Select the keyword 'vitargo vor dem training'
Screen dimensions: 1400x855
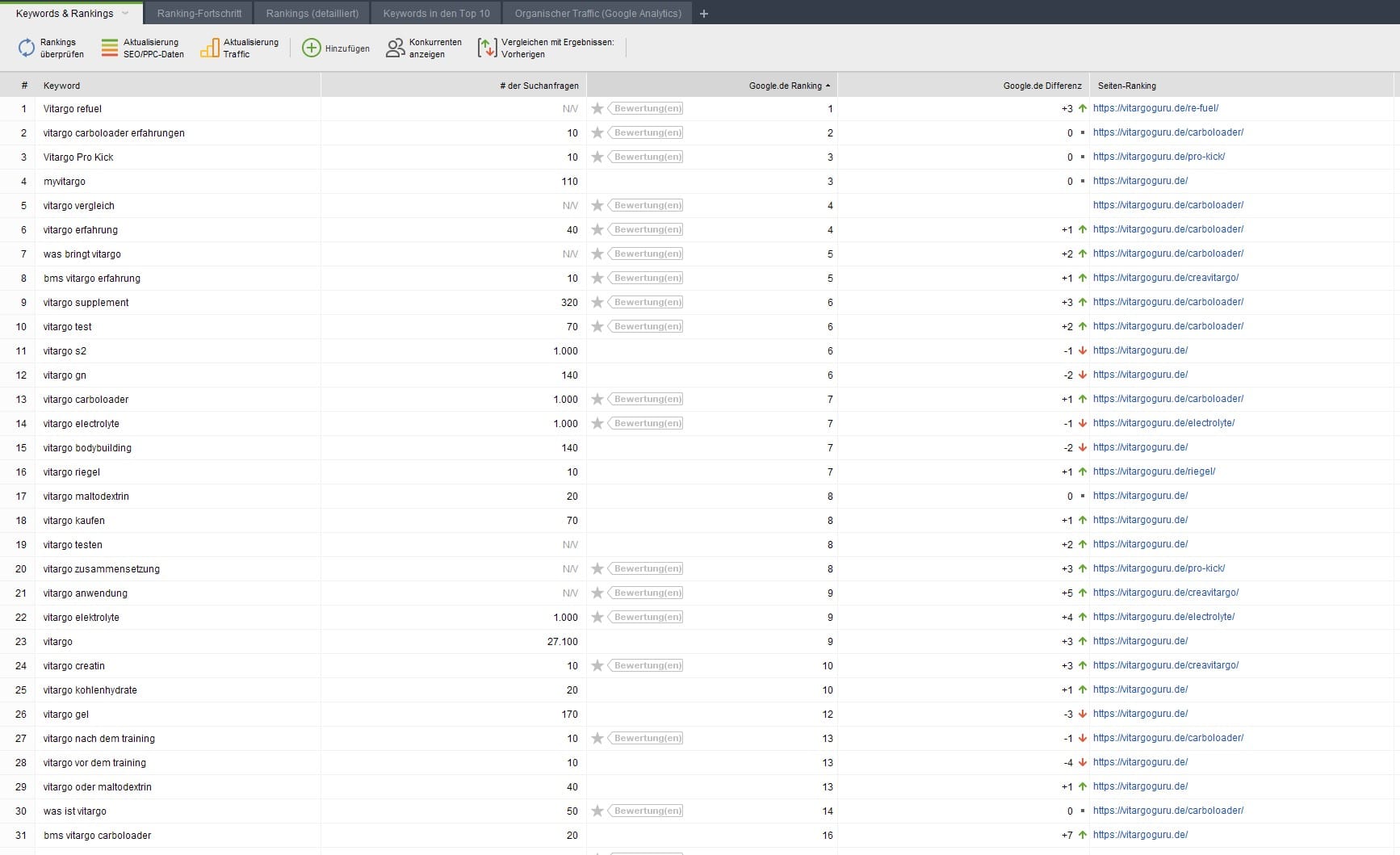[x=94, y=763]
